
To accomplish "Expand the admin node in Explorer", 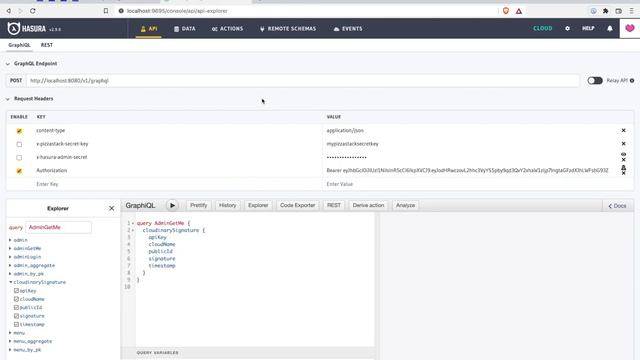I will point(10,240).
